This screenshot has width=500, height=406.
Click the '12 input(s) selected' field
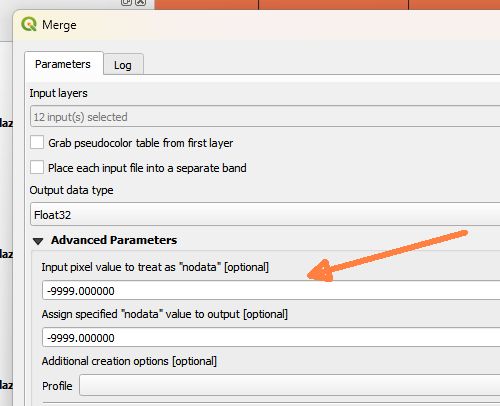(265, 117)
